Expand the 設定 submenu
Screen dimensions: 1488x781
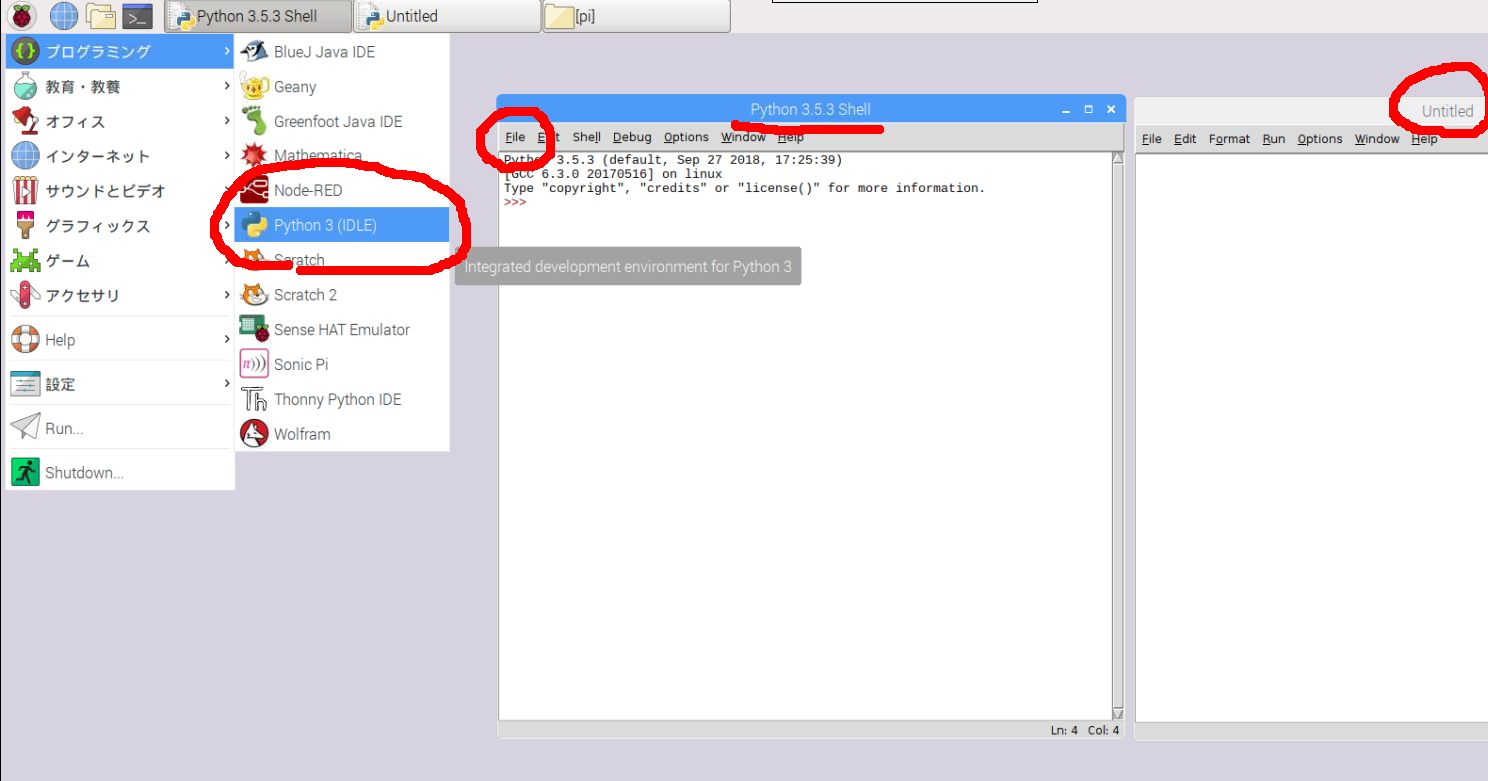tap(60, 384)
